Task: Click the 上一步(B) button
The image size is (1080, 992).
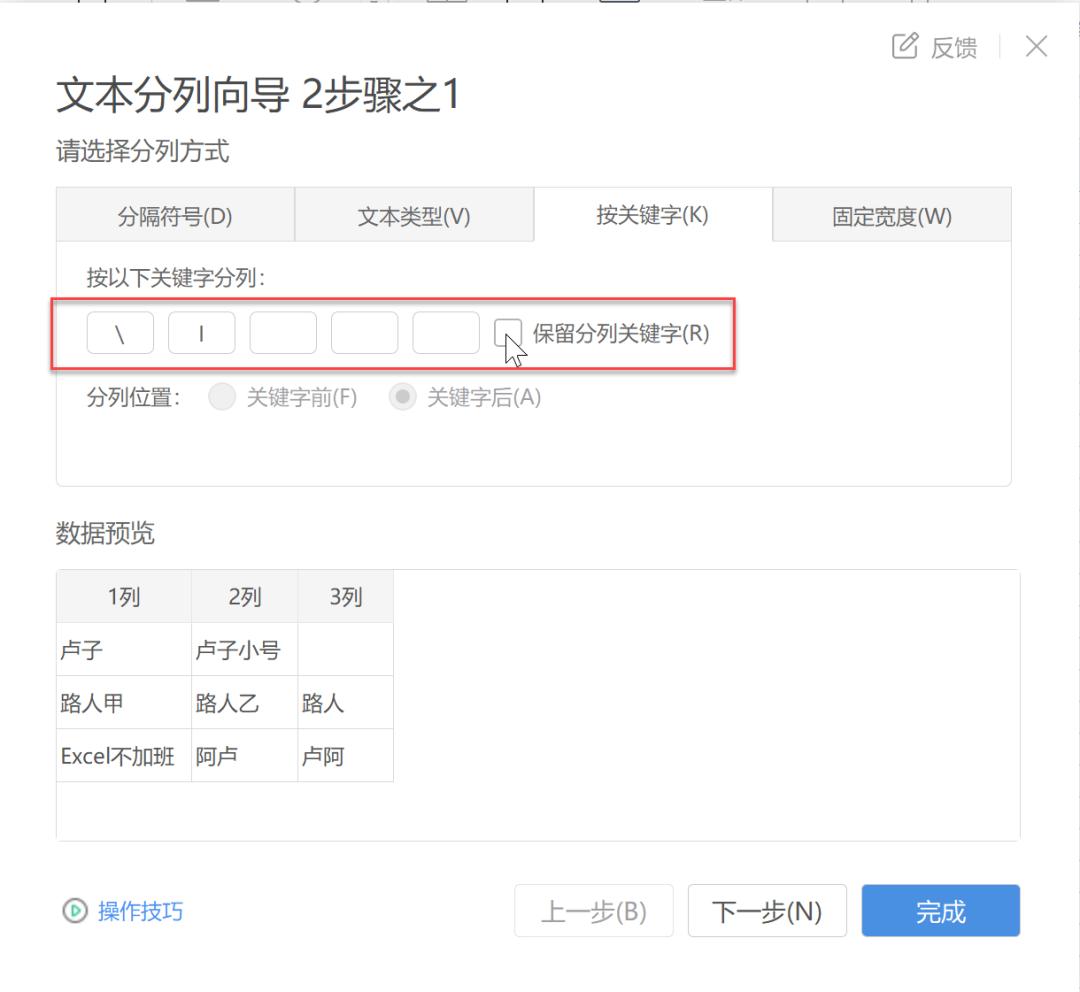Action: pyautogui.click(x=593, y=910)
